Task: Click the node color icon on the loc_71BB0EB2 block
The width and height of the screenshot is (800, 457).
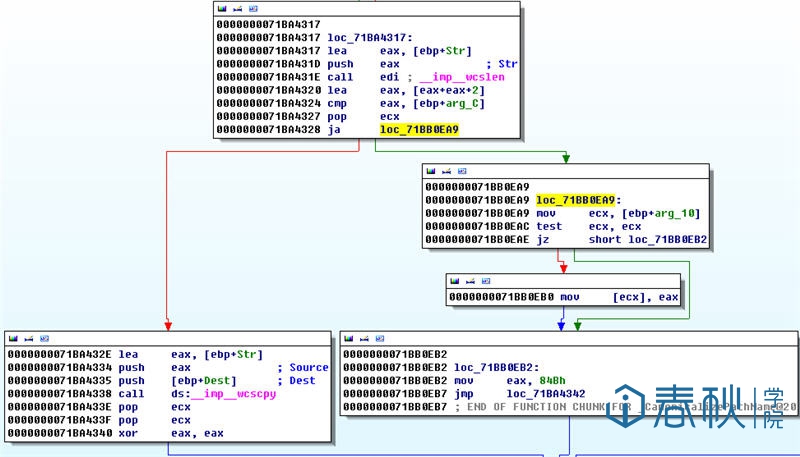Action: click(x=349, y=338)
